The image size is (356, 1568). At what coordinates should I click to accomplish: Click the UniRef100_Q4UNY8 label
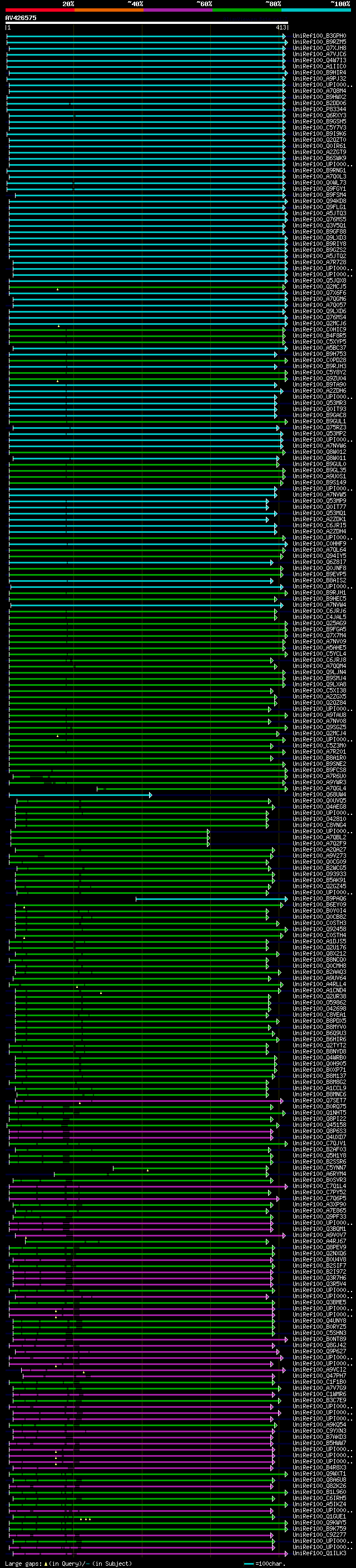[x=319, y=1320]
